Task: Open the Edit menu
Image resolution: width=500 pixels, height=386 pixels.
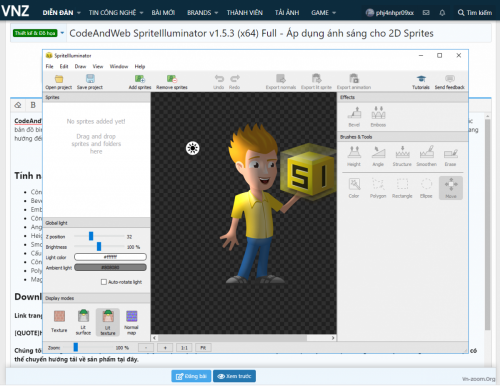Action: (x=64, y=66)
